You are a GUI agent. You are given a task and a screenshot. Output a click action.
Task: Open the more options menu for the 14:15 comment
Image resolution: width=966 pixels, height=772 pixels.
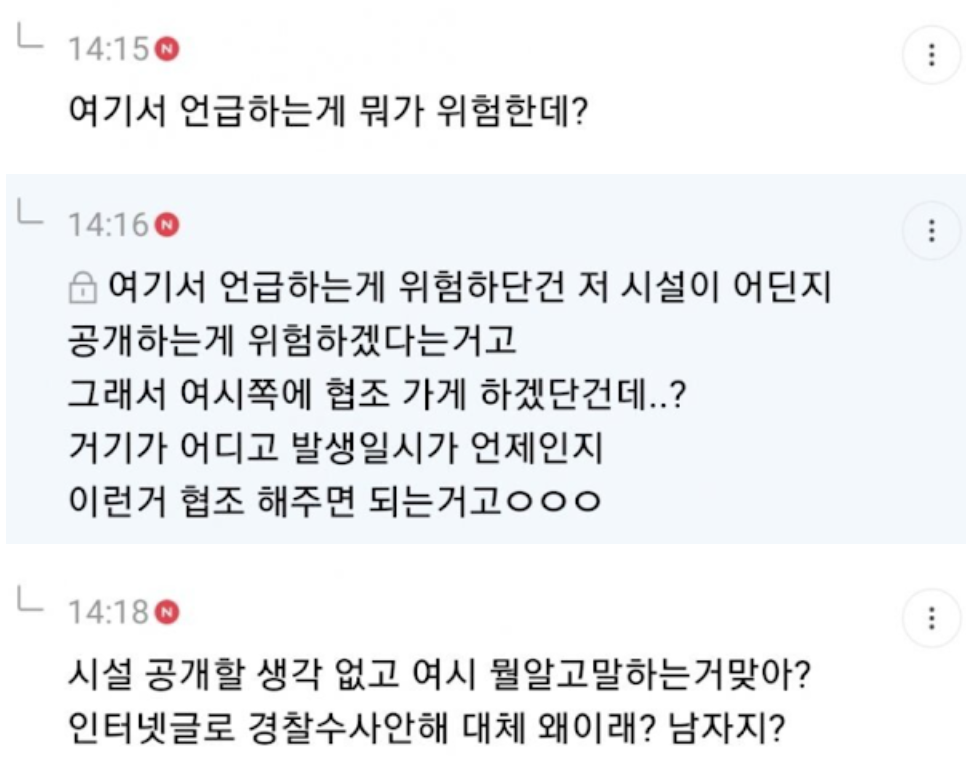tap(931, 55)
